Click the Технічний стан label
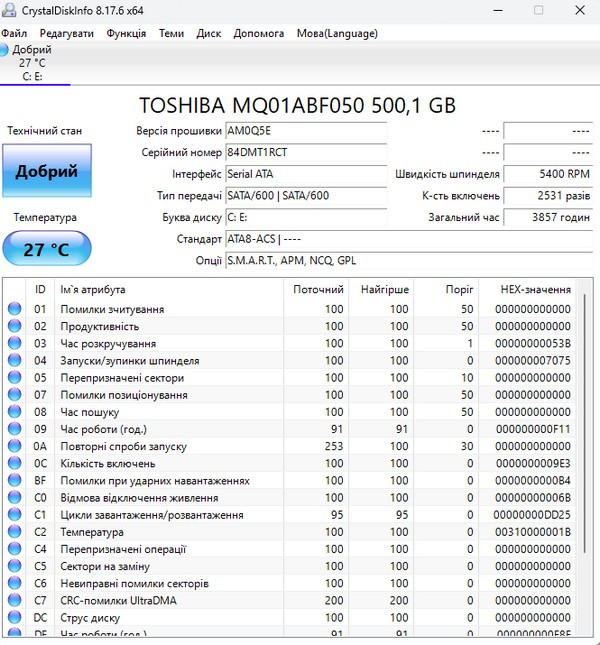600x645 pixels. tap(44, 131)
